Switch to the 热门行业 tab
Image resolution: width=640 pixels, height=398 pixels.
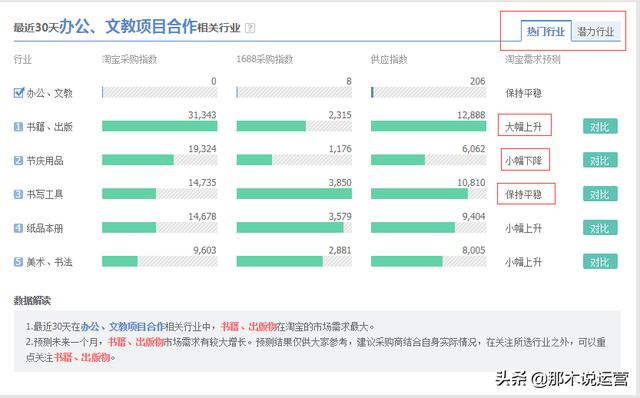click(546, 31)
